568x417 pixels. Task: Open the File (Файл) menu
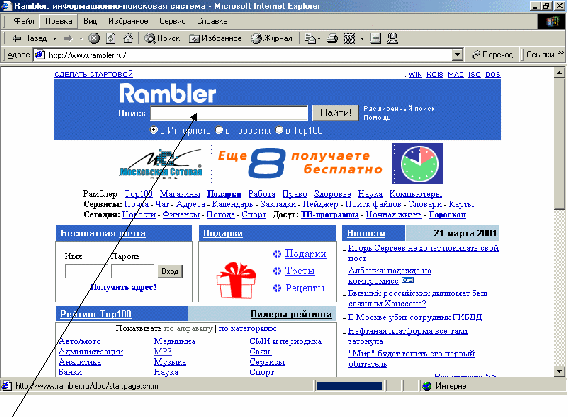(x=24, y=21)
